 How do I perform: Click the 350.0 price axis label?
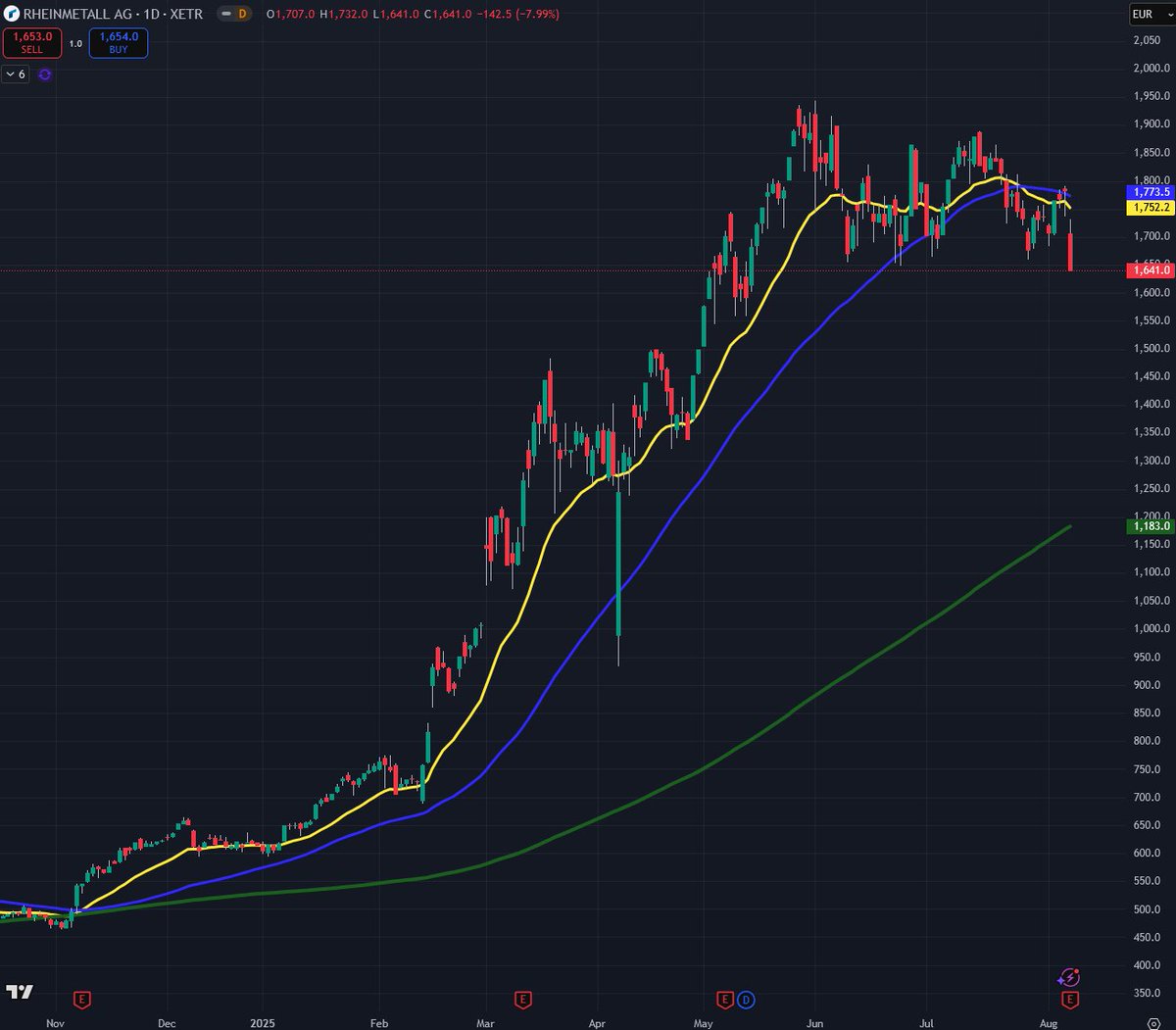(x=1147, y=993)
